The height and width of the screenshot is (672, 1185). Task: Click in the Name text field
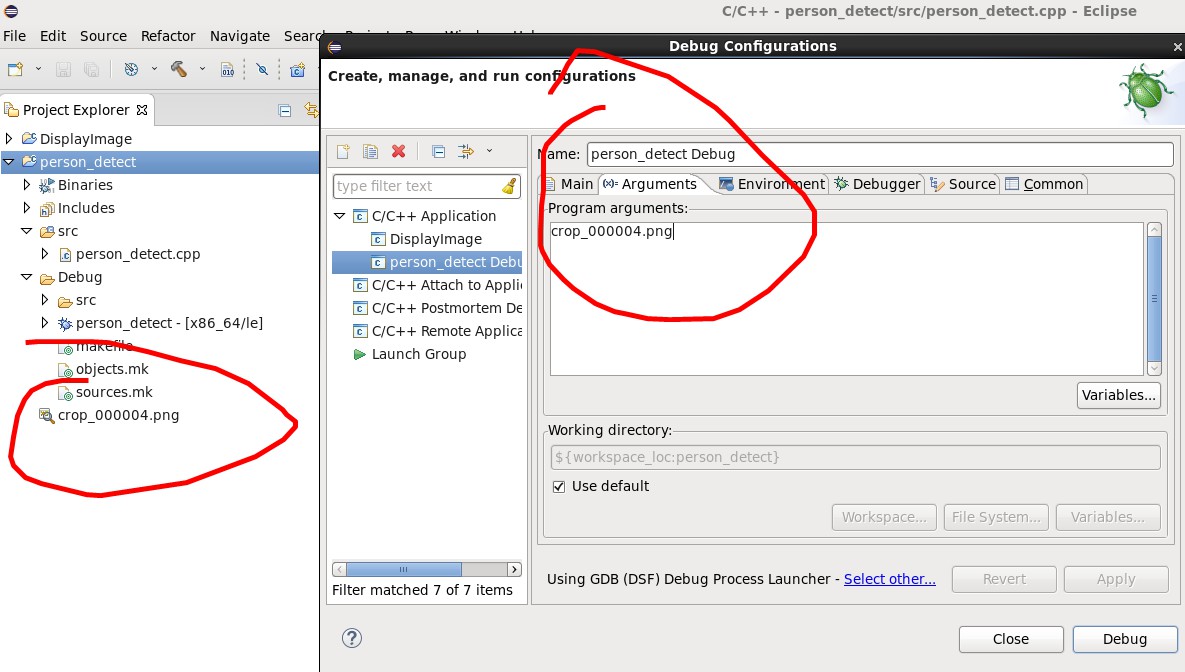878,154
